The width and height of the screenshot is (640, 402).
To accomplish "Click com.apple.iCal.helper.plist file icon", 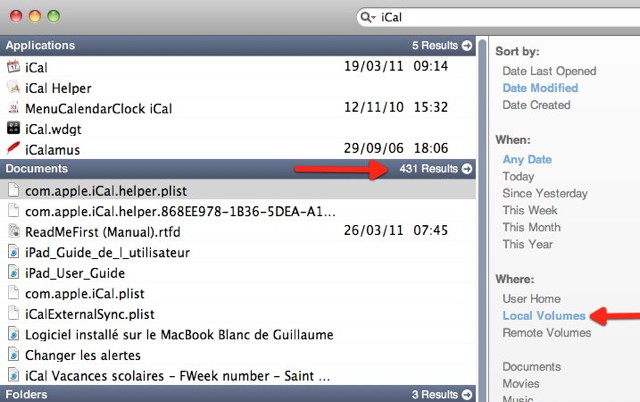I will pos(13,190).
